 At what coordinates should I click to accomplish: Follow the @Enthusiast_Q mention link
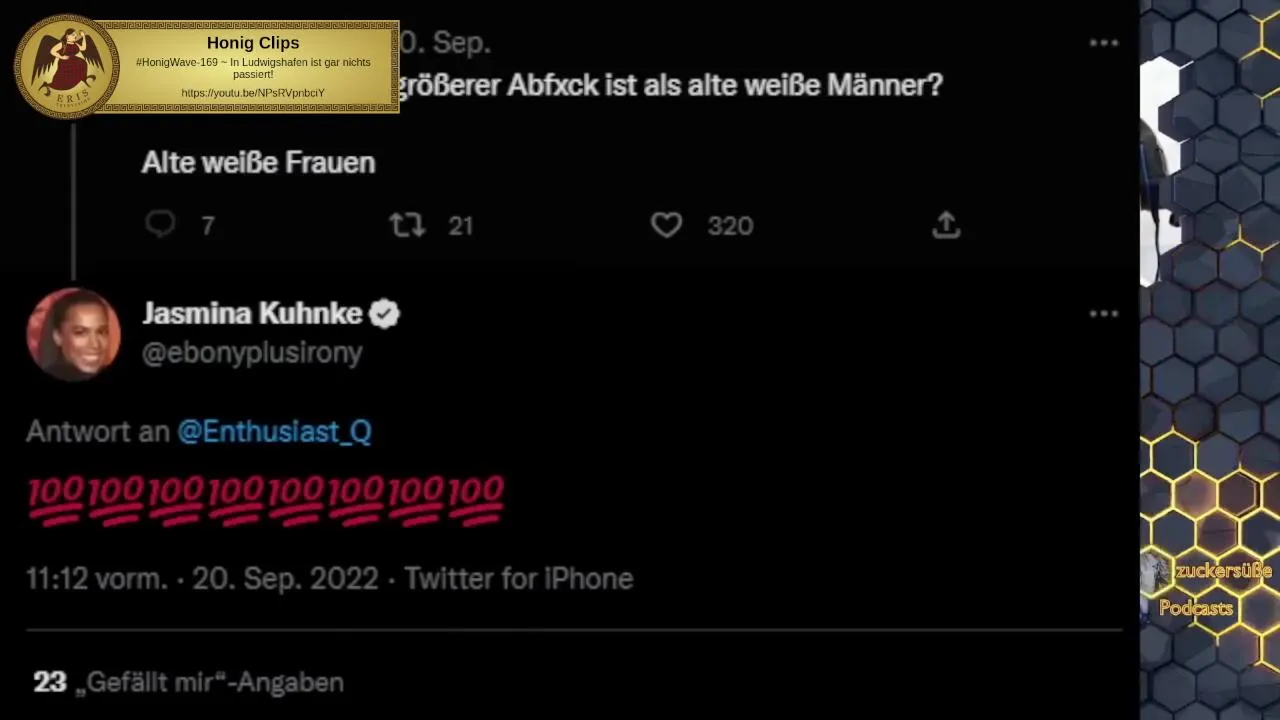point(274,432)
